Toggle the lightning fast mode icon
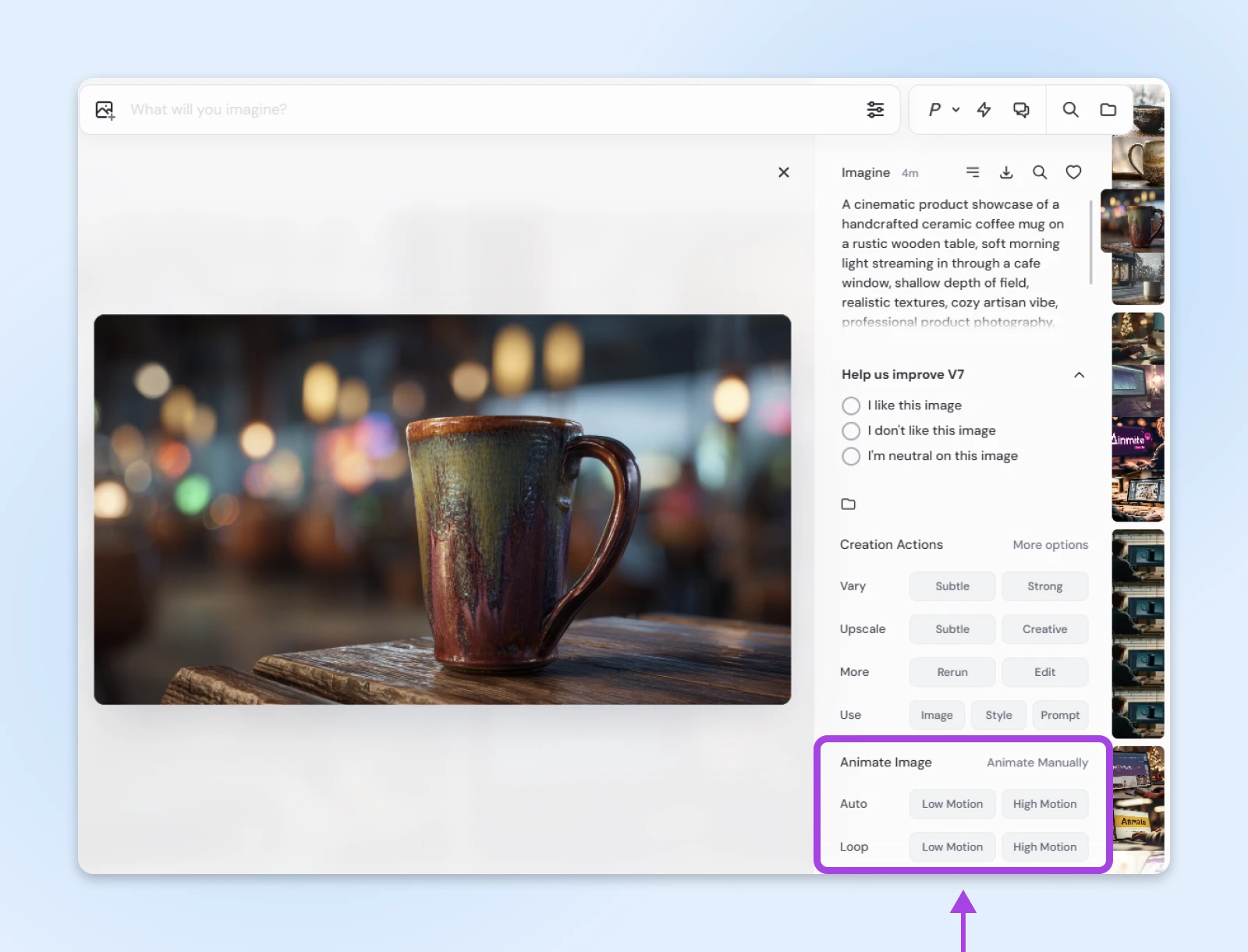Viewport: 1248px width, 952px height. click(984, 110)
